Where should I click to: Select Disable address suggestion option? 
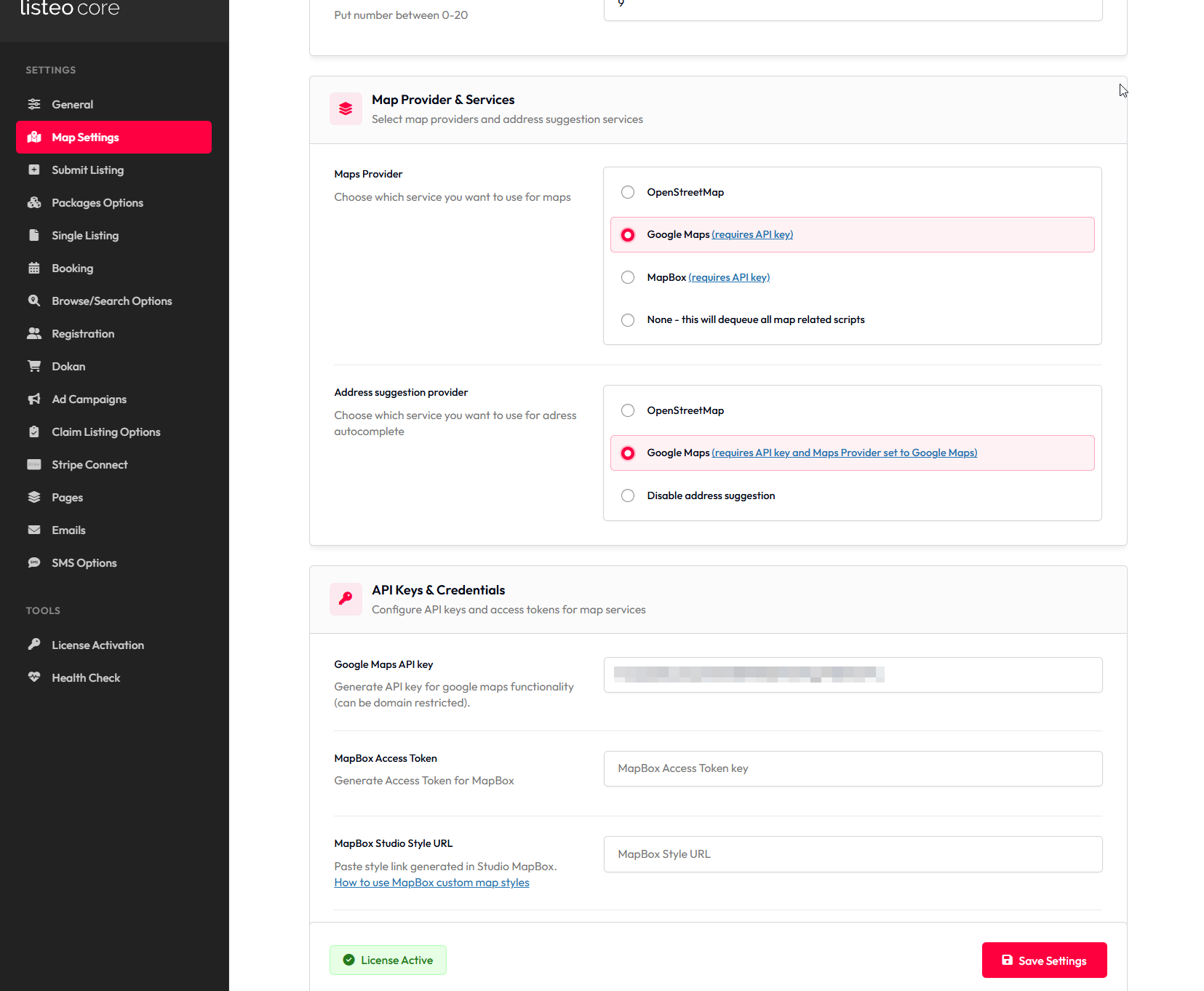point(628,495)
